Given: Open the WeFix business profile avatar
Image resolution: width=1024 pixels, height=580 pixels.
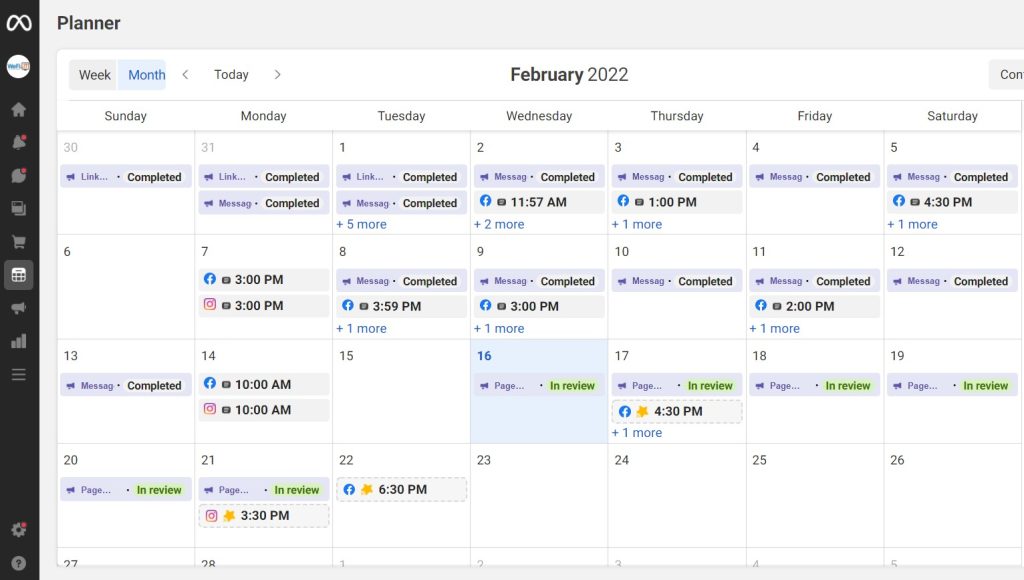Looking at the screenshot, I should [18, 67].
